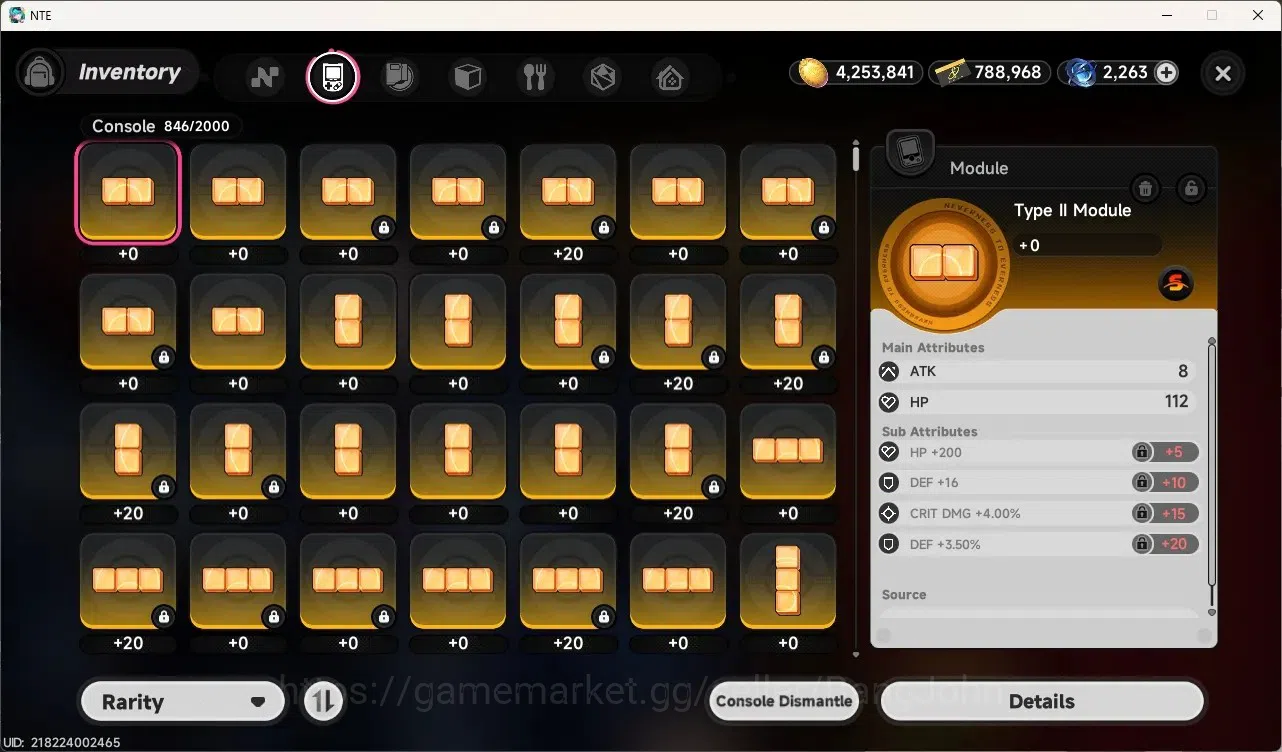Click the N logo inventory tab

[265, 77]
